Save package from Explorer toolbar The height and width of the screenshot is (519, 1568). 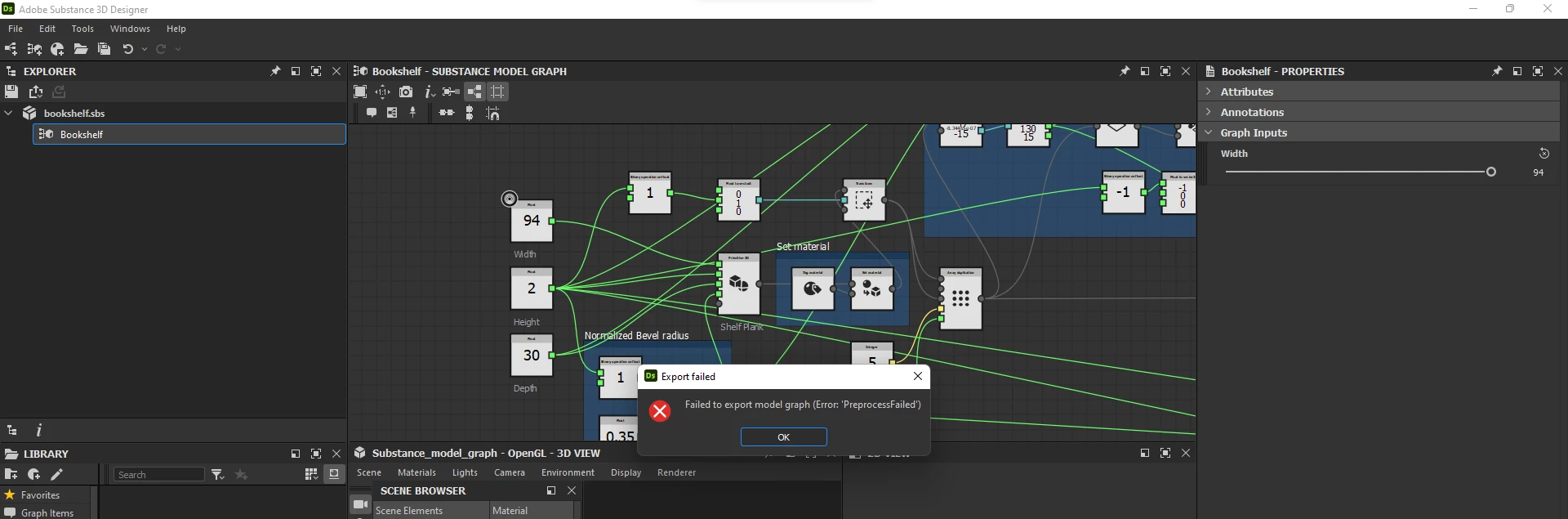(11, 92)
